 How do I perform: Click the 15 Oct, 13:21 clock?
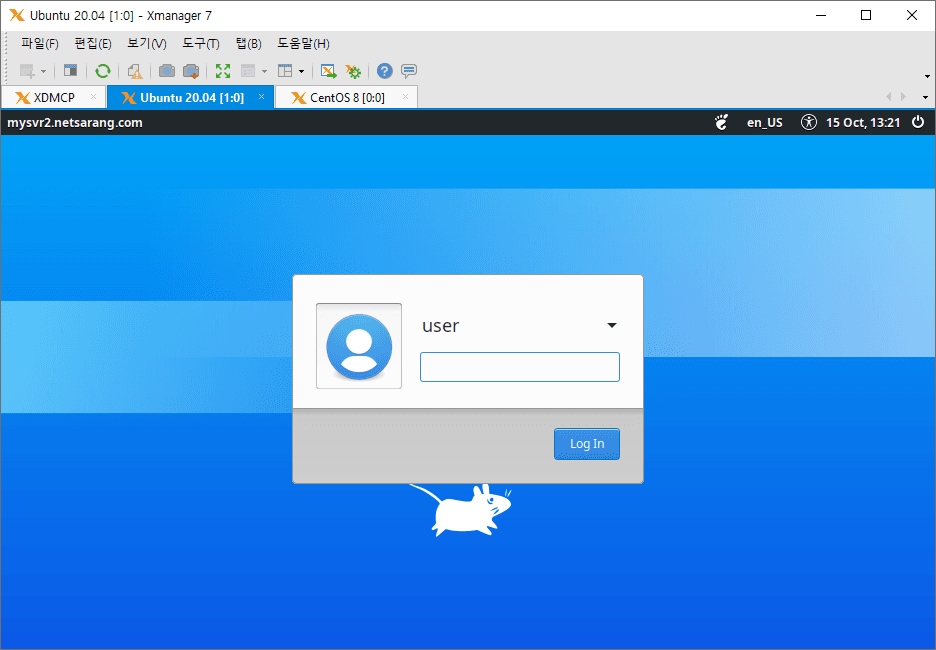[863, 123]
